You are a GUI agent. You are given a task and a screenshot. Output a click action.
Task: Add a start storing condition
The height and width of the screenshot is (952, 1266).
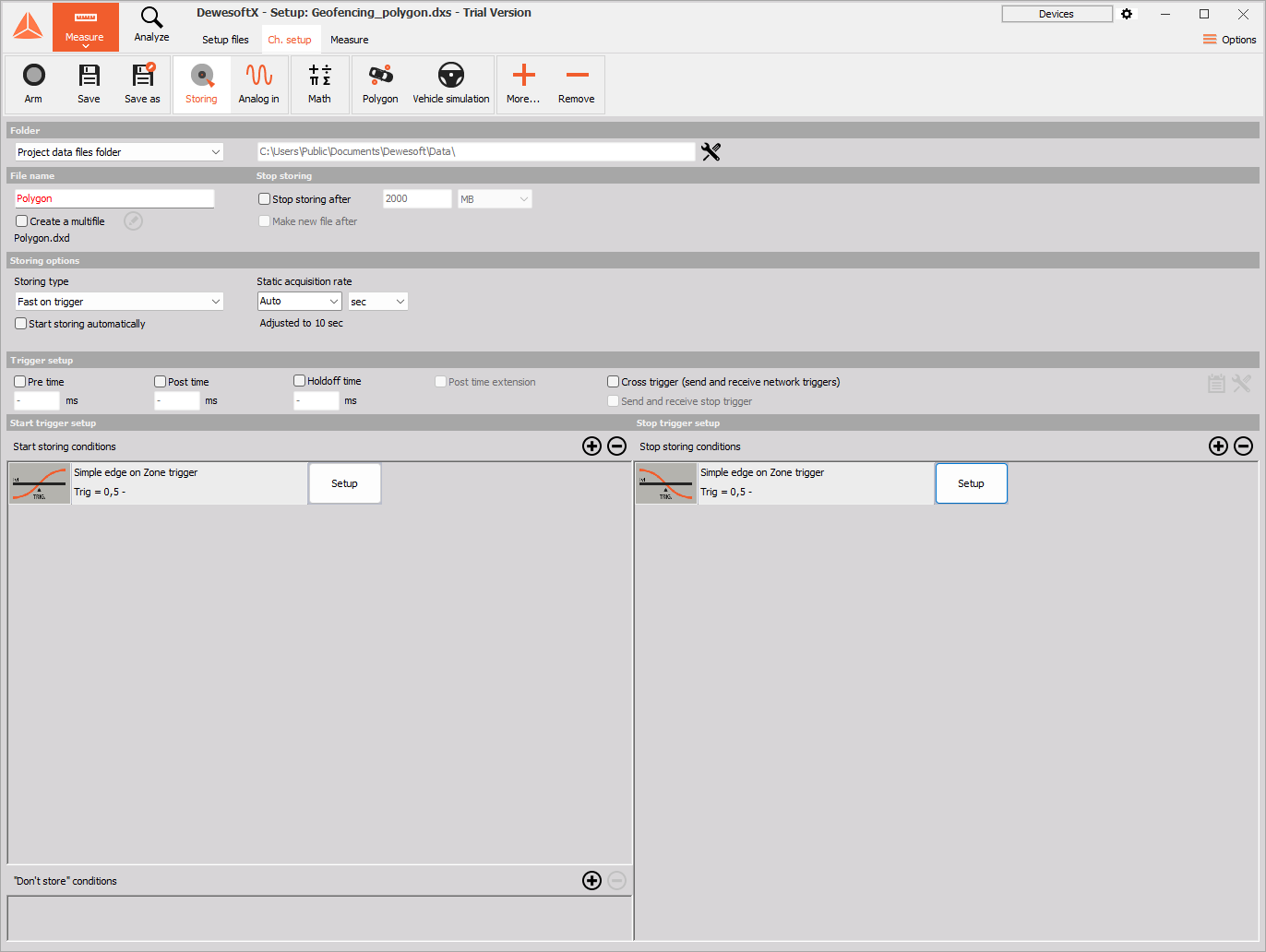[x=592, y=446]
